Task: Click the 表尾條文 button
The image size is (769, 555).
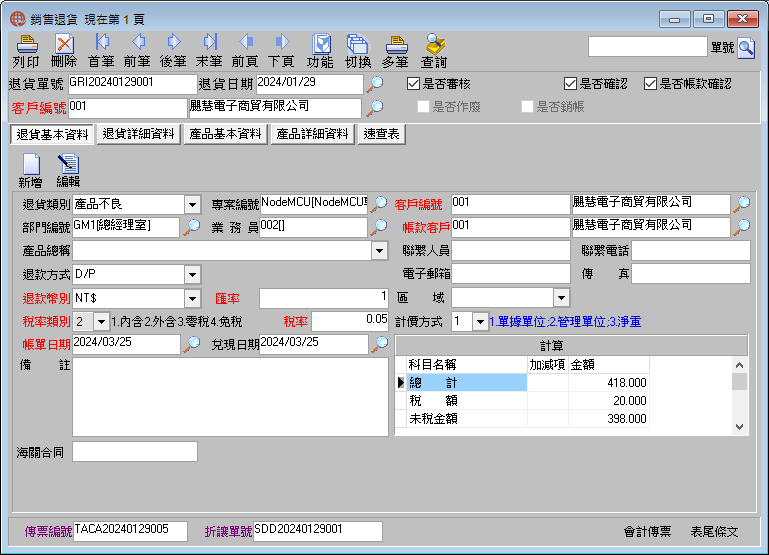Action: tap(714, 531)
